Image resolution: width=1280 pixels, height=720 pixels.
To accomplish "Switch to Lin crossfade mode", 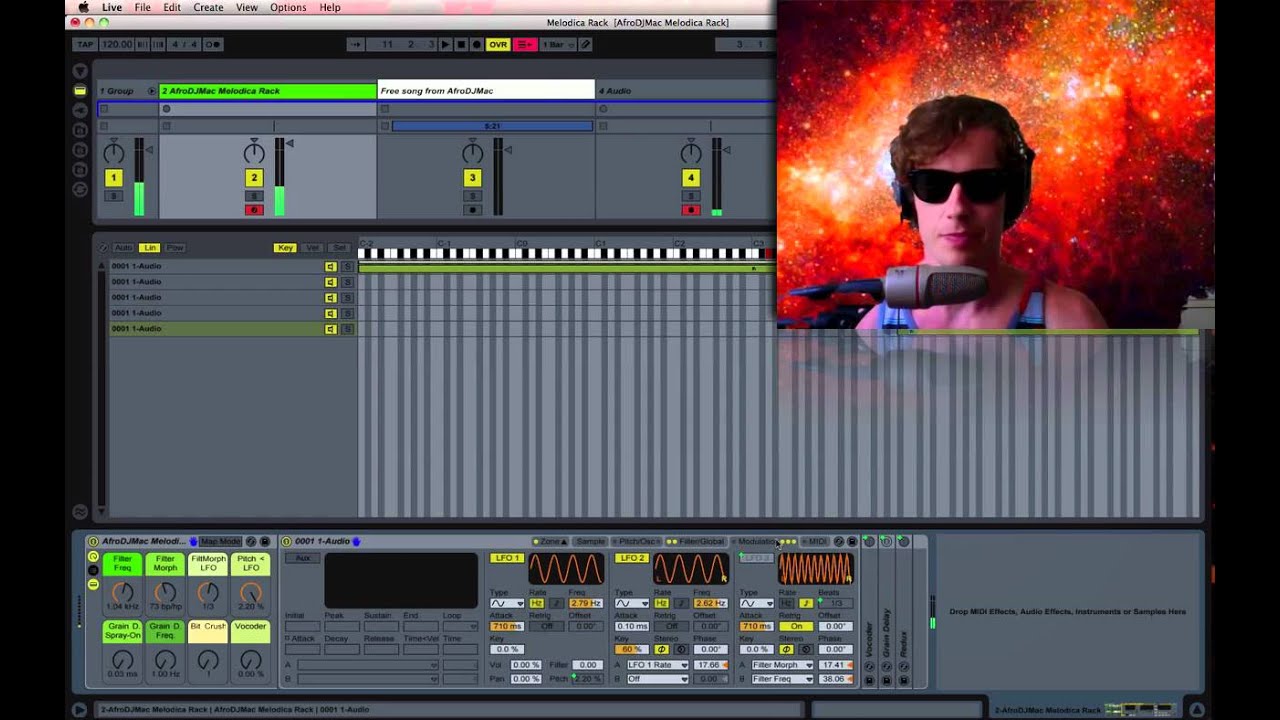I will [x=149, y=248].
